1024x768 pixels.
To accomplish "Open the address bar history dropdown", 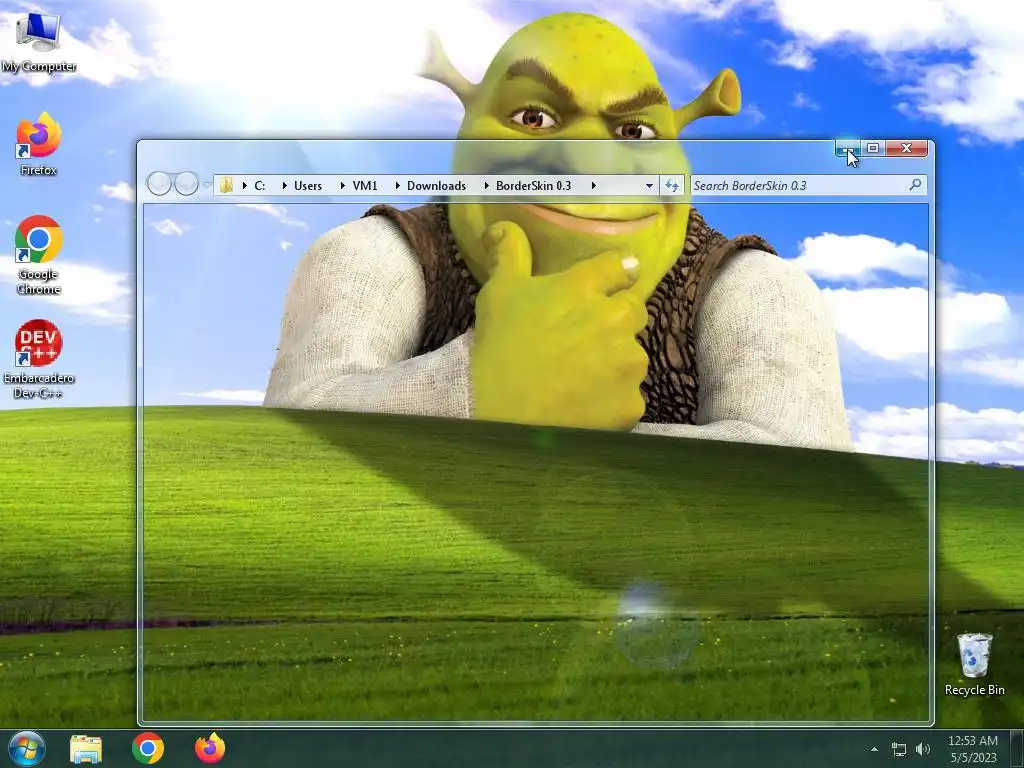I will pyautogui.click(x=648, y=185).
